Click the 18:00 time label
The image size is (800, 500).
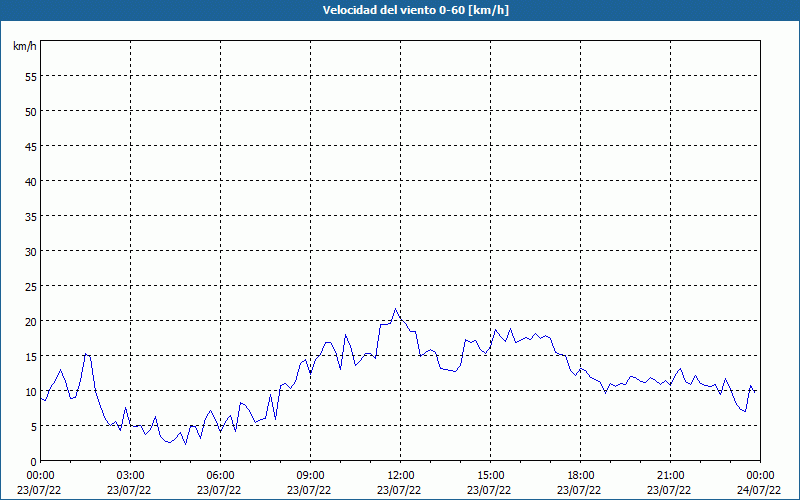click(580, 476)
